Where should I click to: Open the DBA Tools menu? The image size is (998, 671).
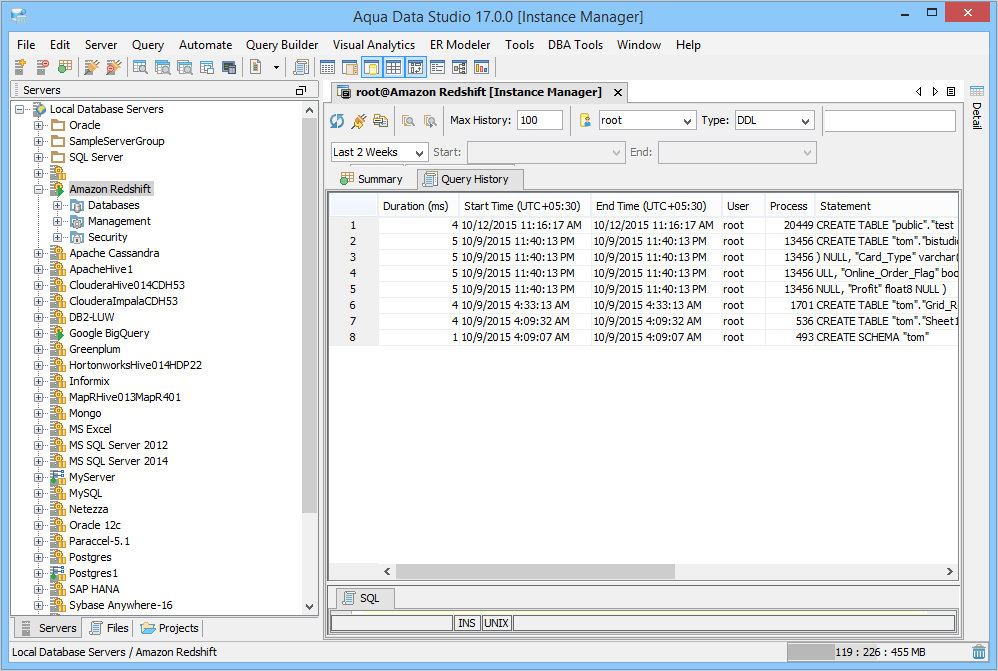(575, 44)
